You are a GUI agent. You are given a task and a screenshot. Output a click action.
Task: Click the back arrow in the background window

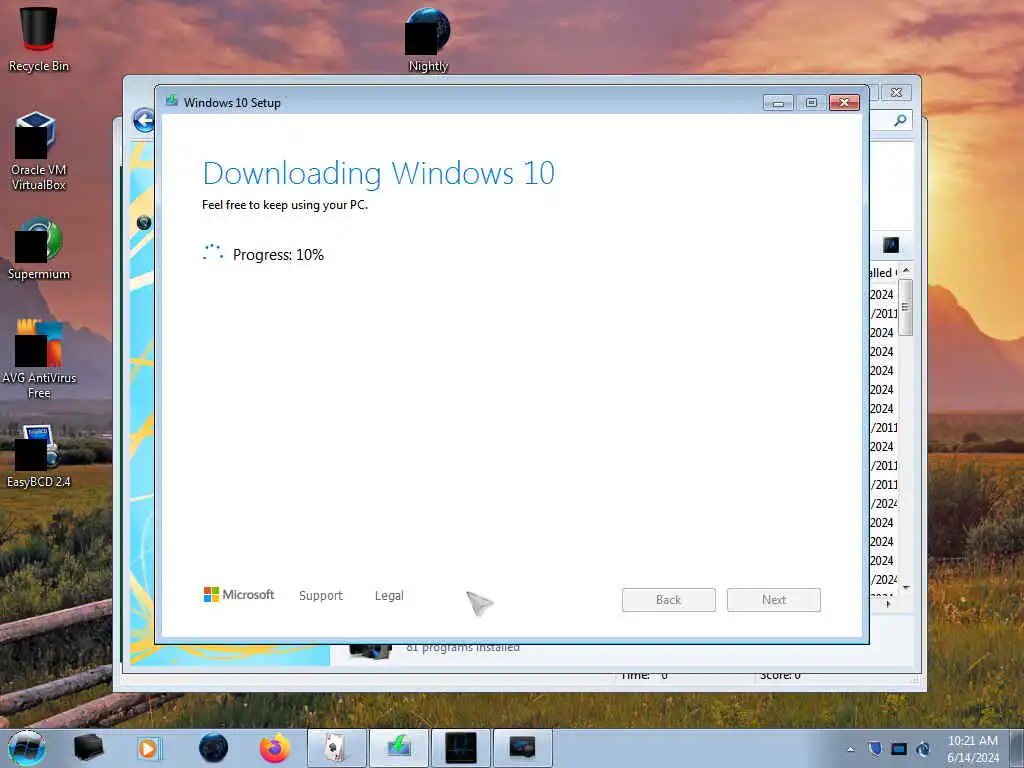[143, 120]
